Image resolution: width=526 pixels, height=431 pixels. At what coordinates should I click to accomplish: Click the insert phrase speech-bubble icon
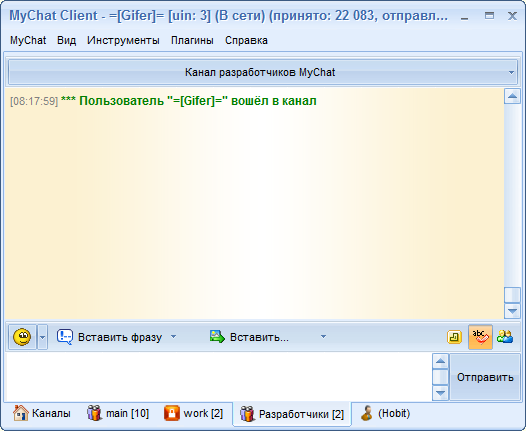[65, 337]
